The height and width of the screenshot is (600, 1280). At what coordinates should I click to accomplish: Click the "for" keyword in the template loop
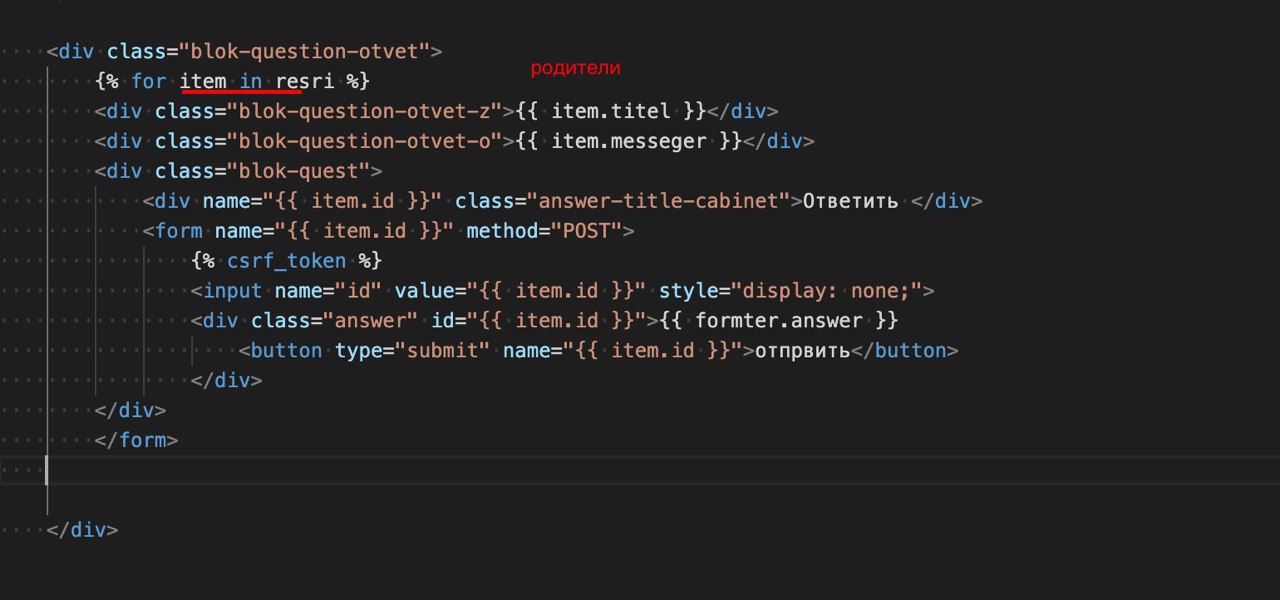pyautogui.click(x=149, y=81)
